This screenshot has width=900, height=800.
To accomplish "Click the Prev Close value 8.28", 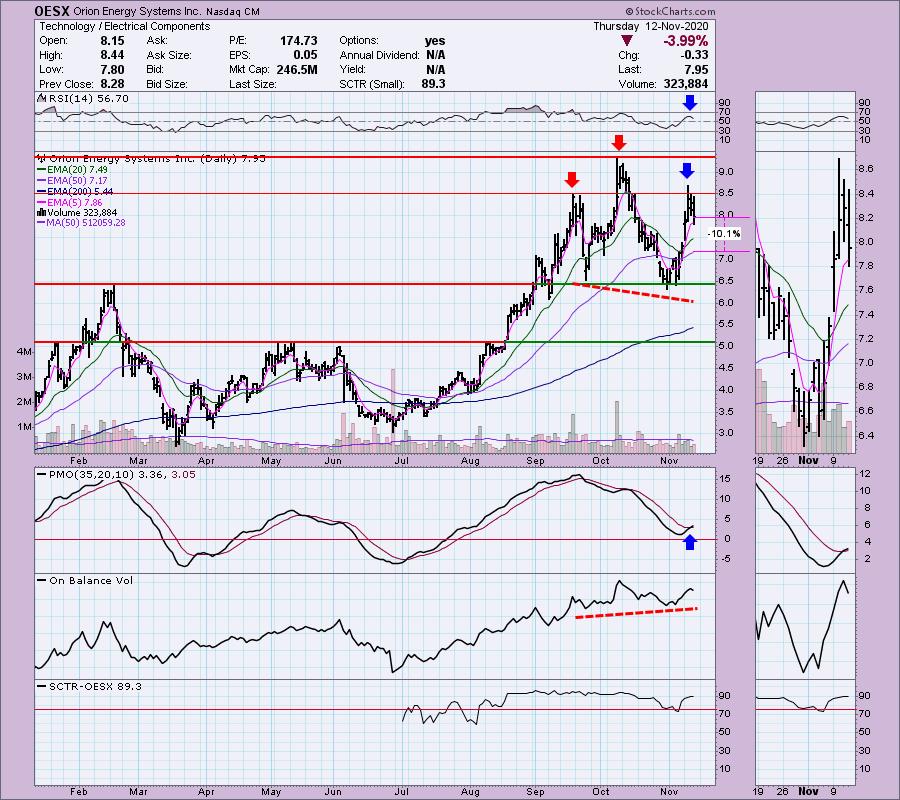I will [112, 84].
